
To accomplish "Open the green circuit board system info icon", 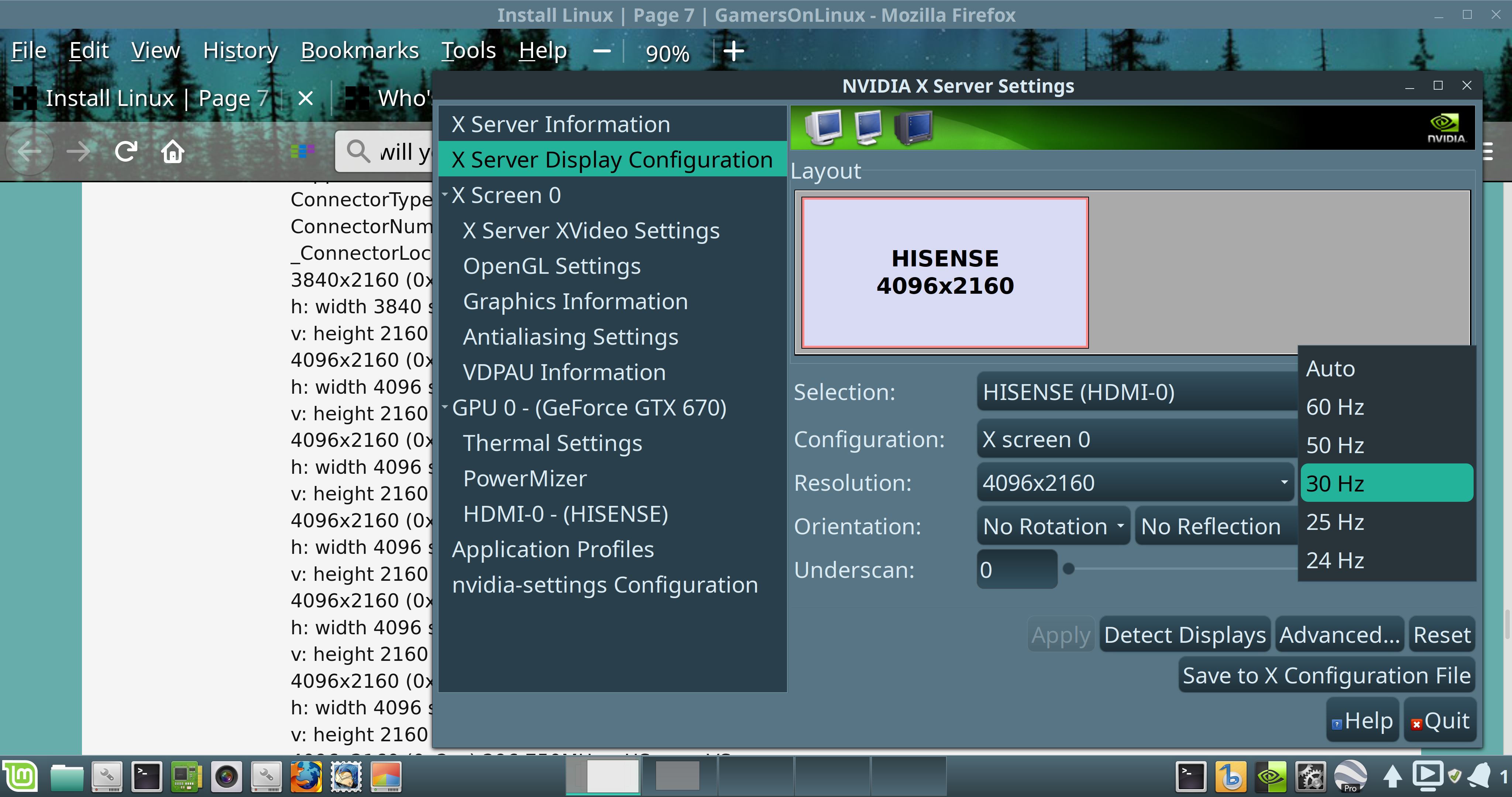I will (186, 777).
